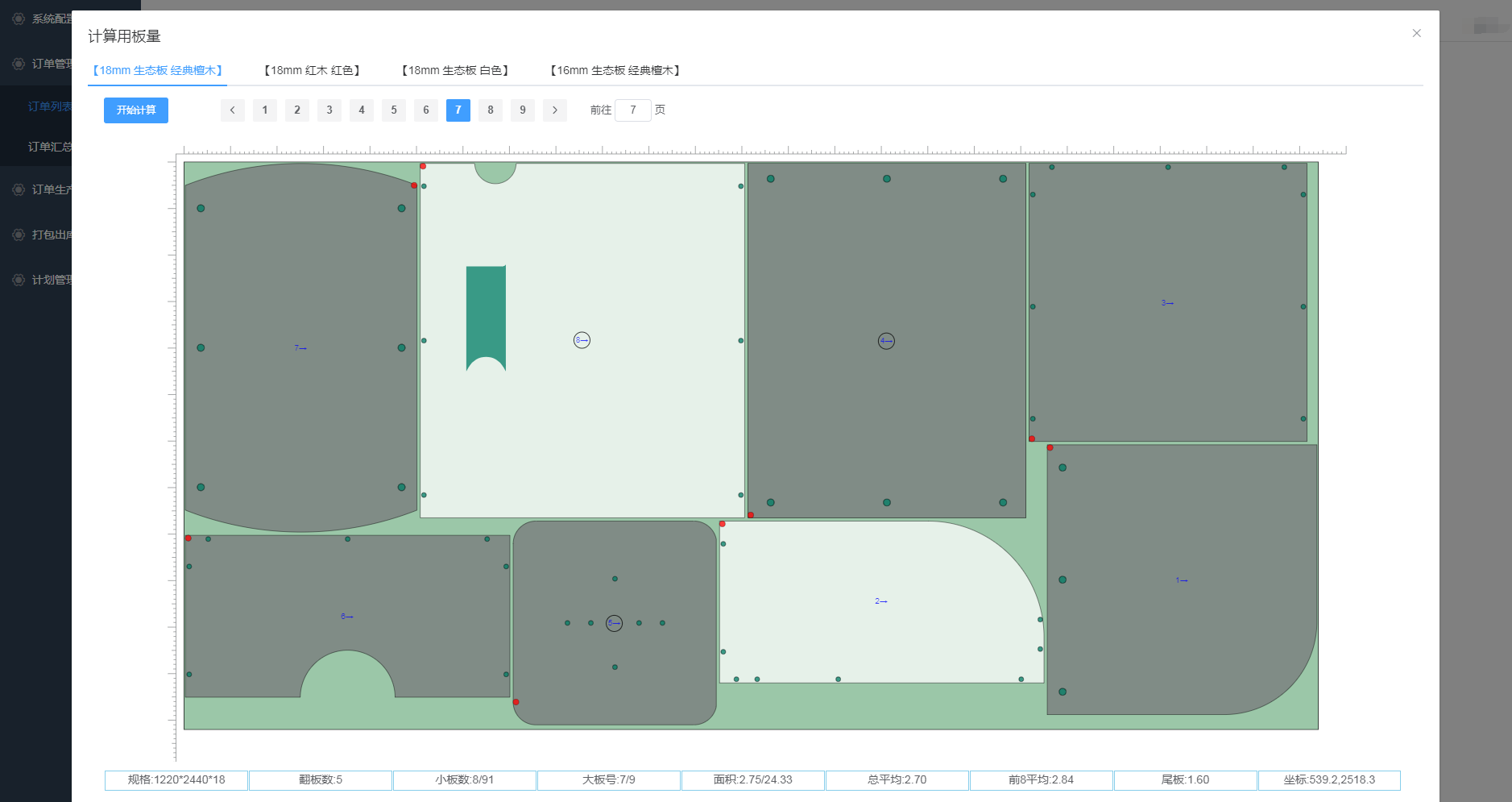The width and height of the screenshot is (1512, 802).
Task: Click the 订单管理 sidebar menu icon
Action: coord(19,64)
